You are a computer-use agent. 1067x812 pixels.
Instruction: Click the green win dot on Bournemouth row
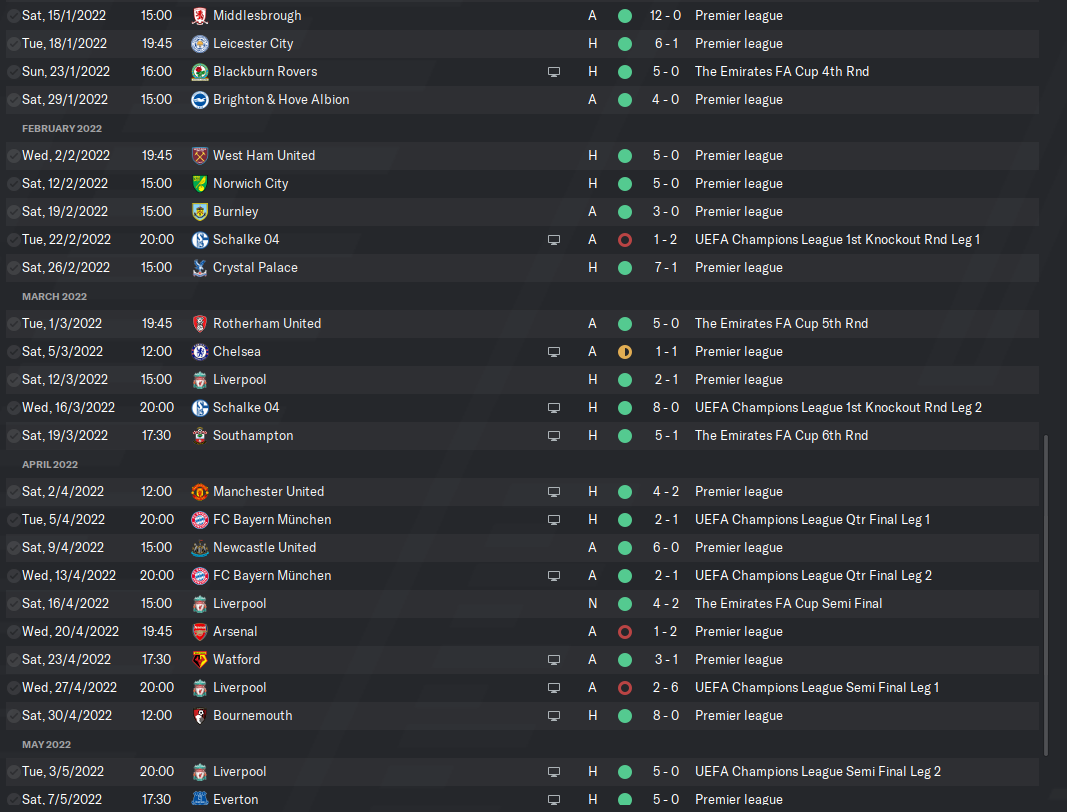tap(625, 716)
